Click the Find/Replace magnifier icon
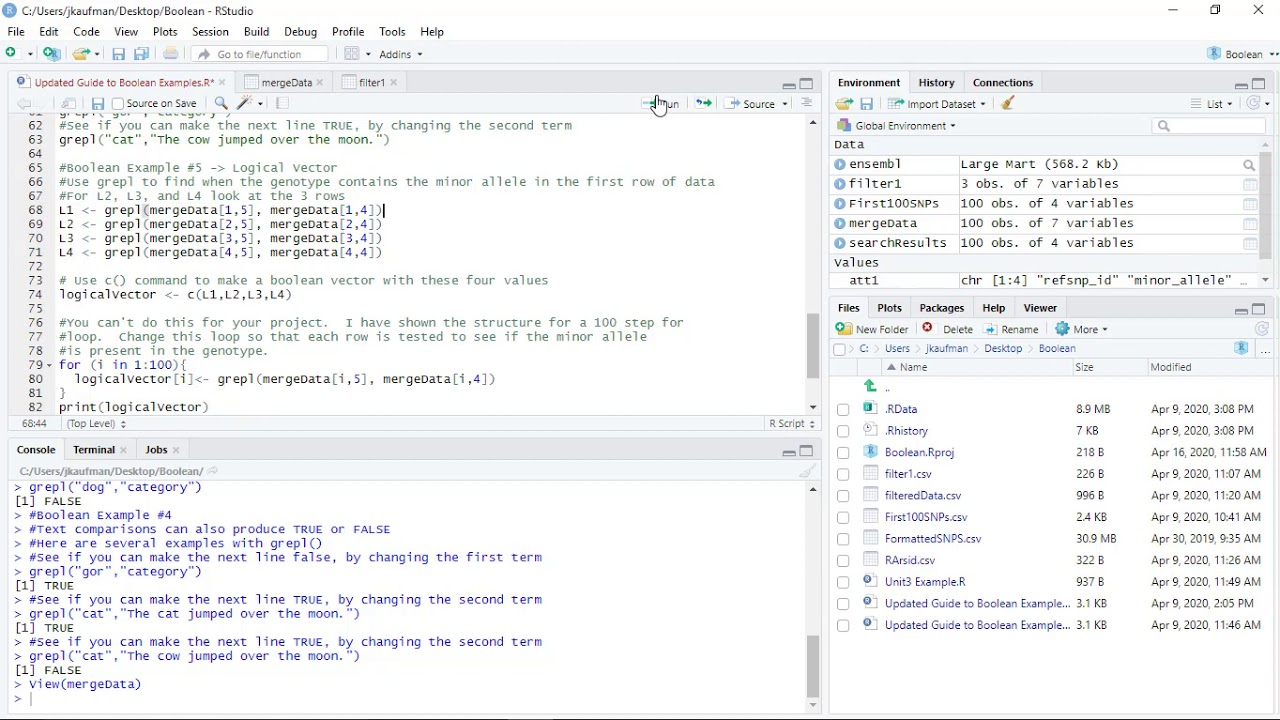The height and width of the screenshot is (720, 1280). click(221, 104)
